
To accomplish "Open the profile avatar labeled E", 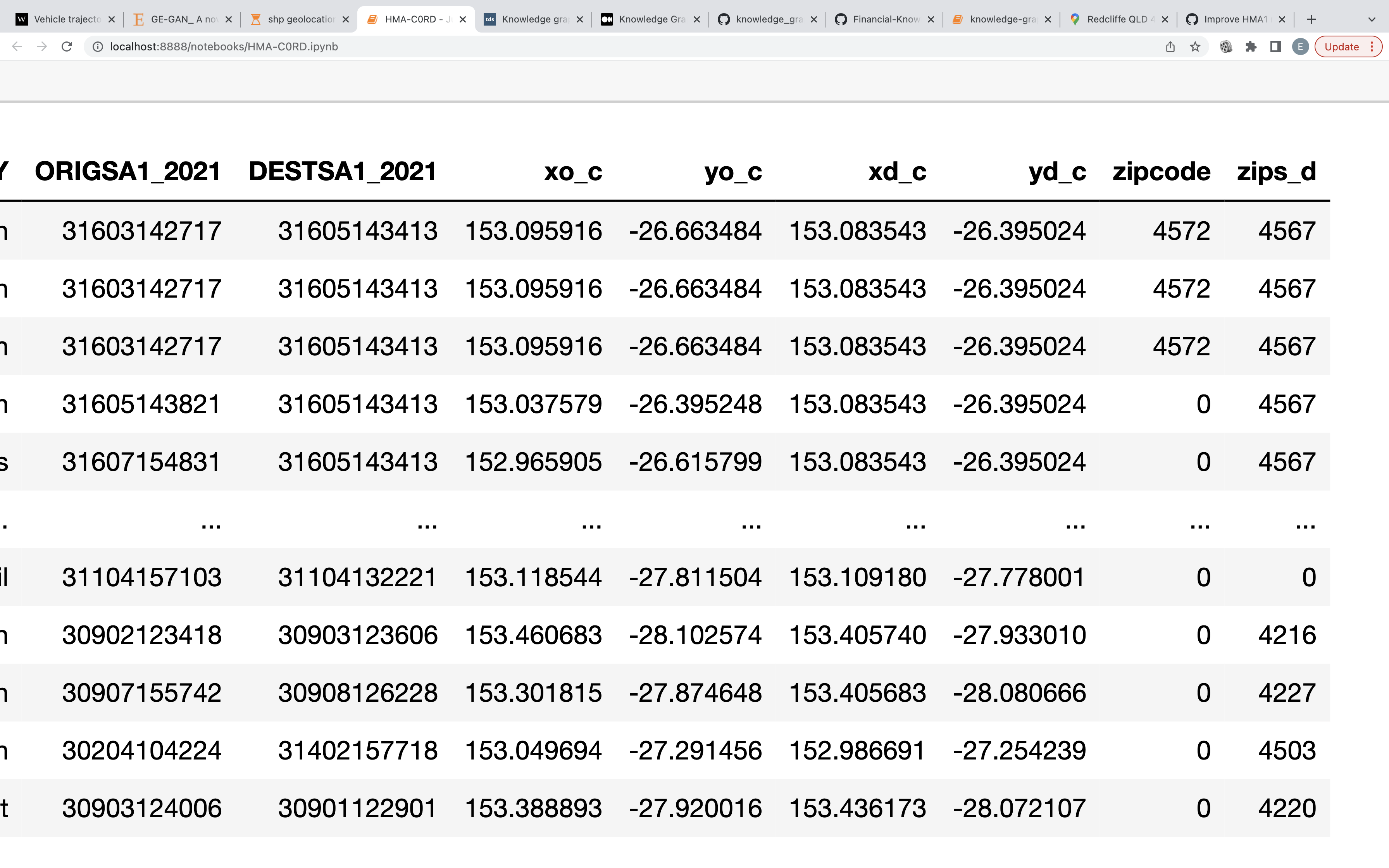I will 1300,46.
